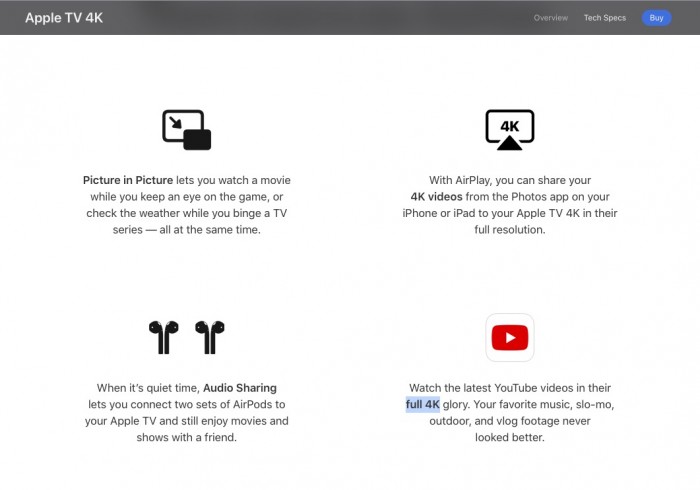Image resolution: width=700 pixels, height=490 pixels.
Task: Click the left AirPods icon
Action: coord(164,337)
